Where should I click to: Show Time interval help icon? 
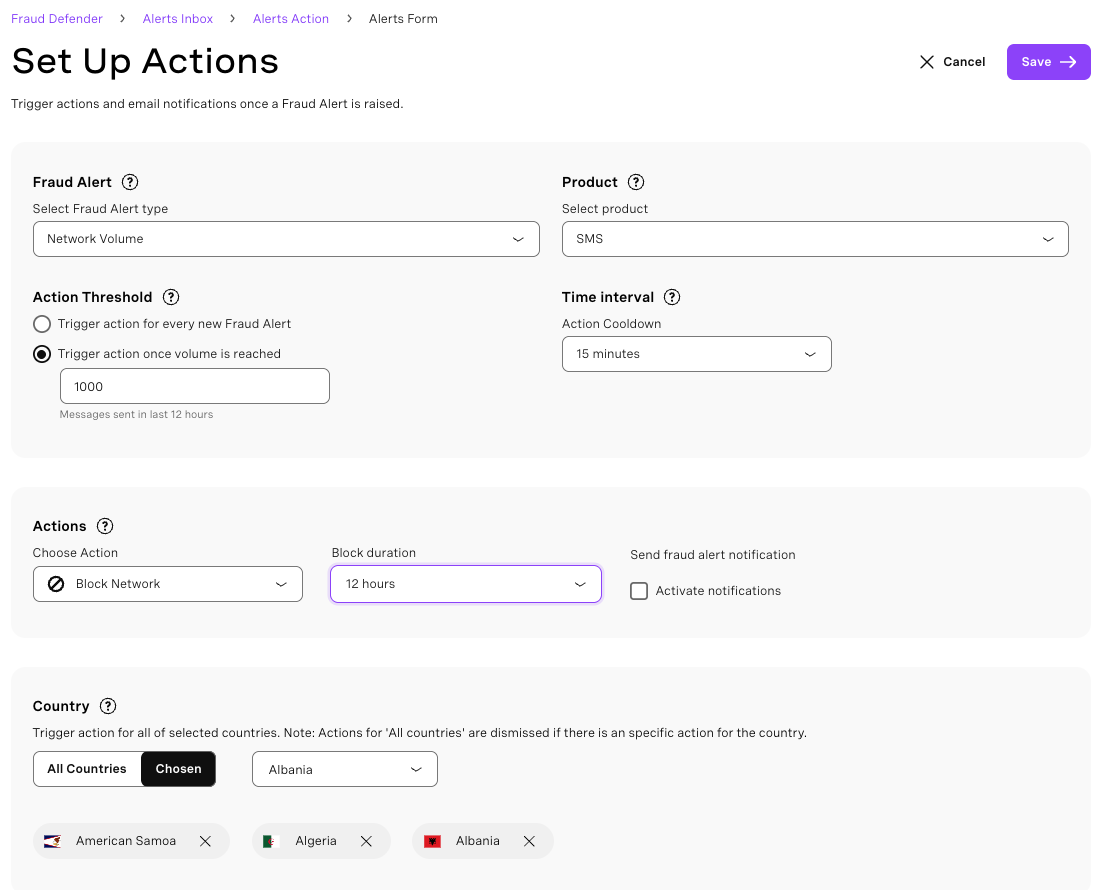coord(671,297)
